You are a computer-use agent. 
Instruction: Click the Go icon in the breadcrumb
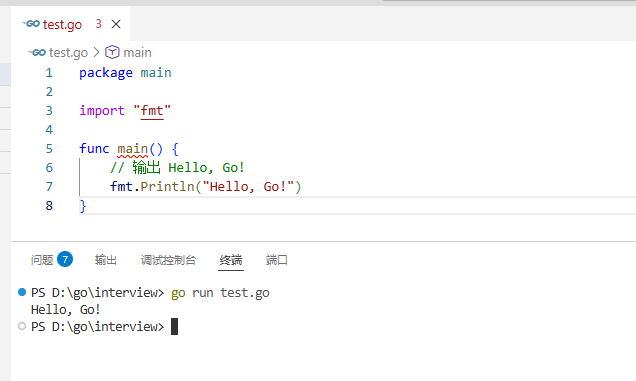click(x=37, y=52)
